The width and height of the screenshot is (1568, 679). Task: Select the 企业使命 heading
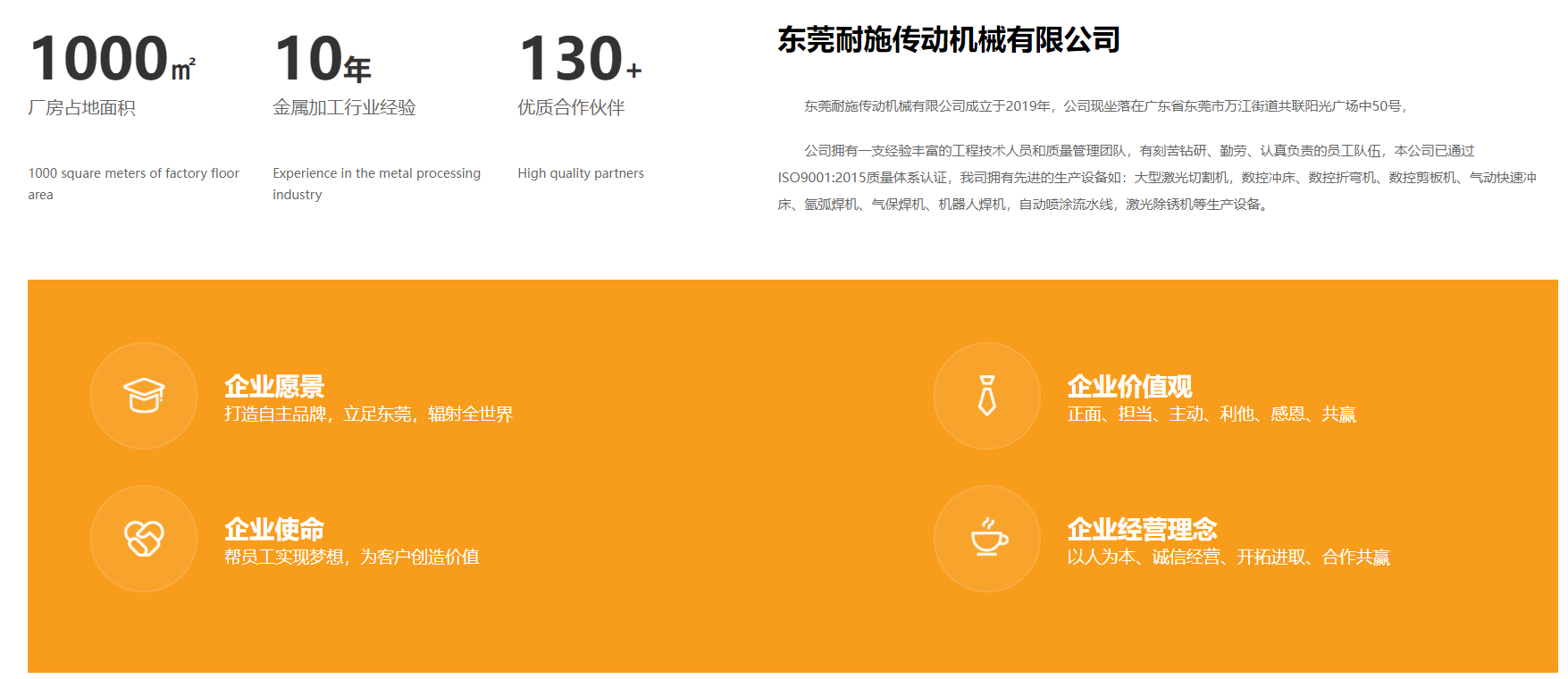(x=274, y=529)
